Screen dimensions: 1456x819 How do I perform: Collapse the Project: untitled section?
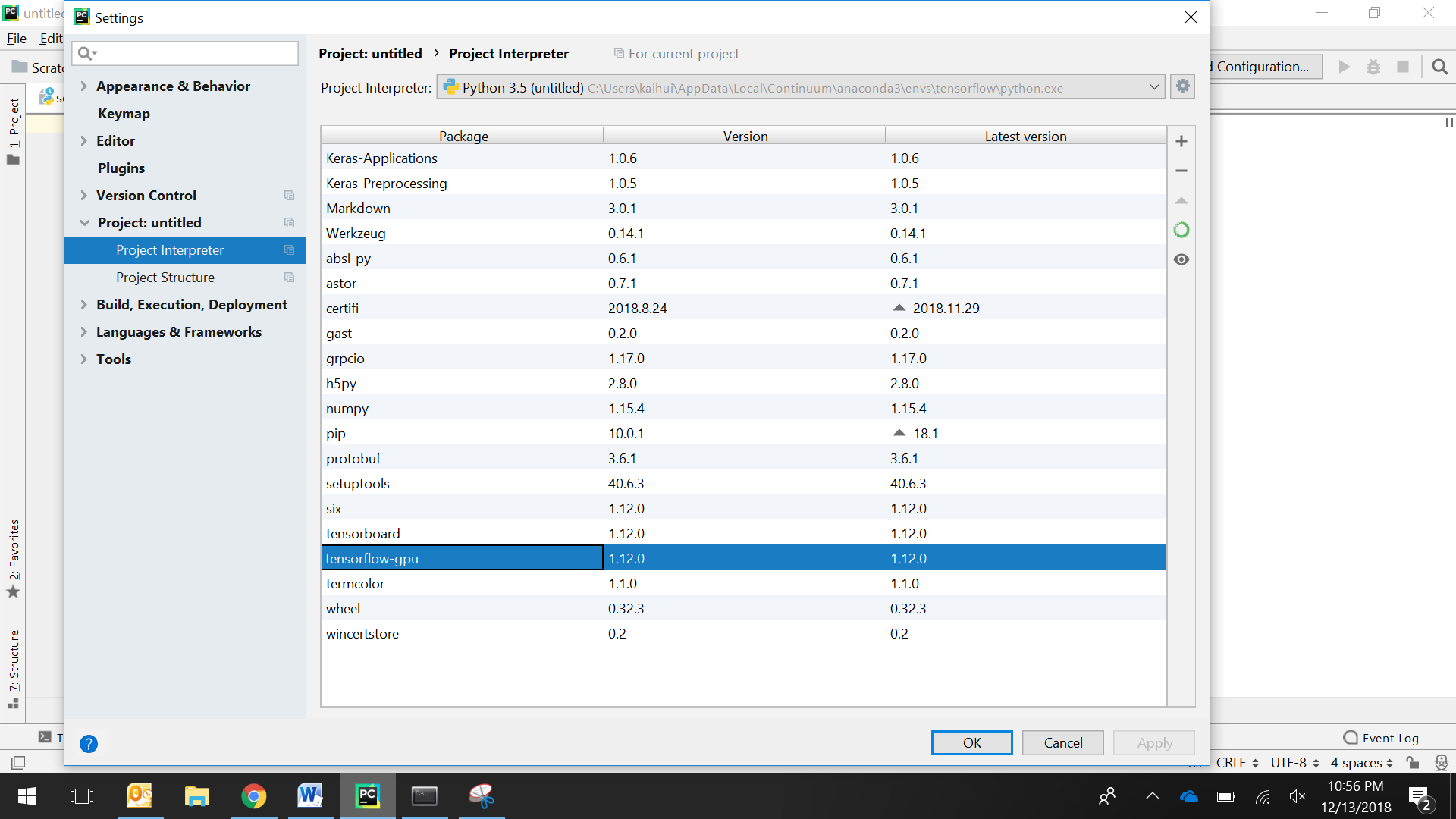(84, 223)
